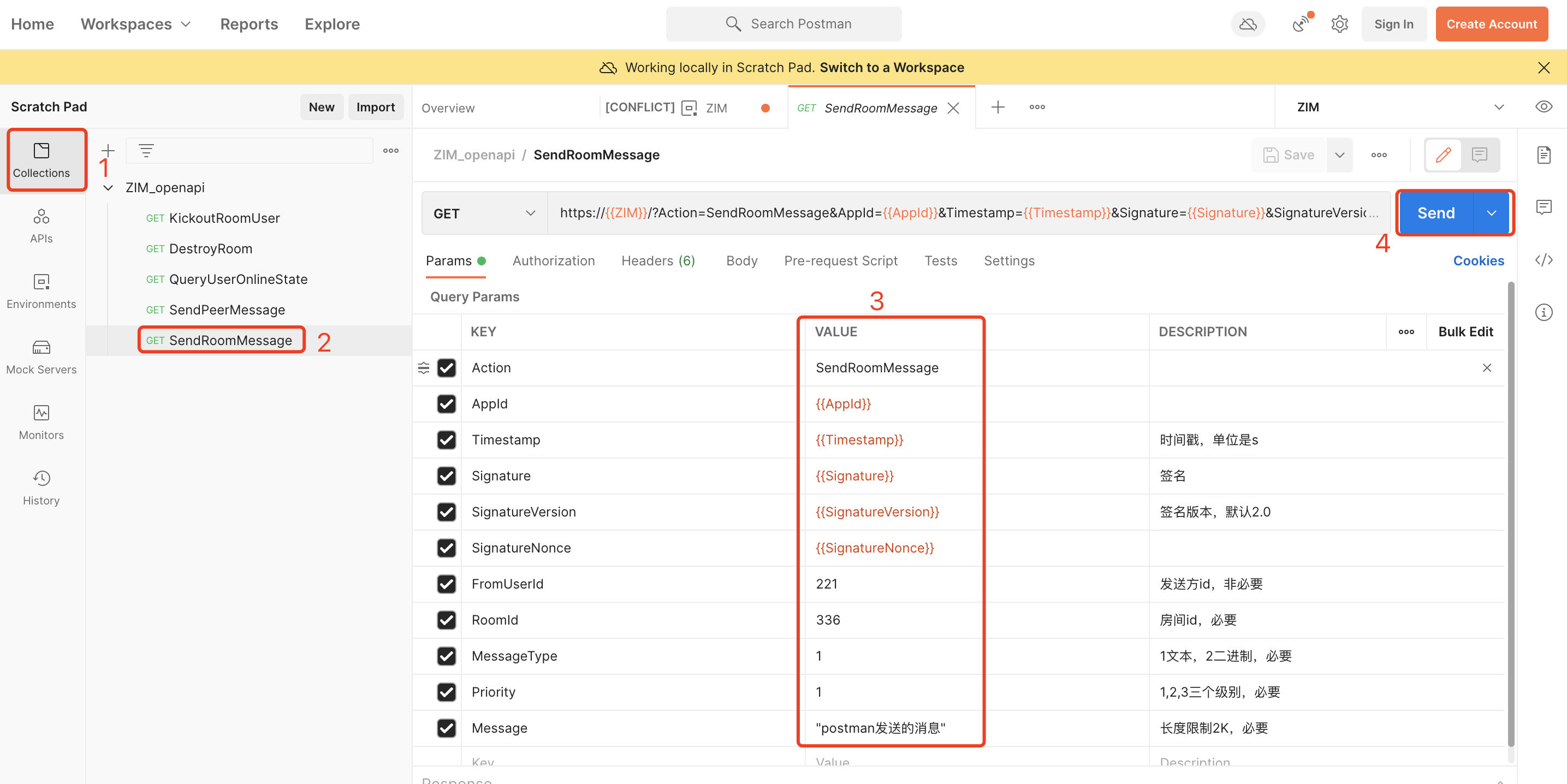Open the Monitors sidebar panel
Image resolution: width=1567 pixels, height=784 pixels.
41,423
